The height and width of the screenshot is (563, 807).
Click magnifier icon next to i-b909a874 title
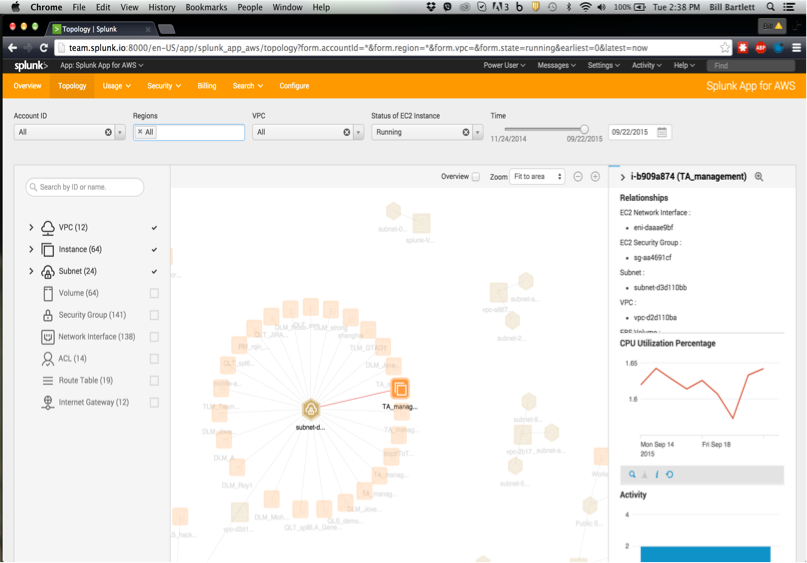point(759,177)
